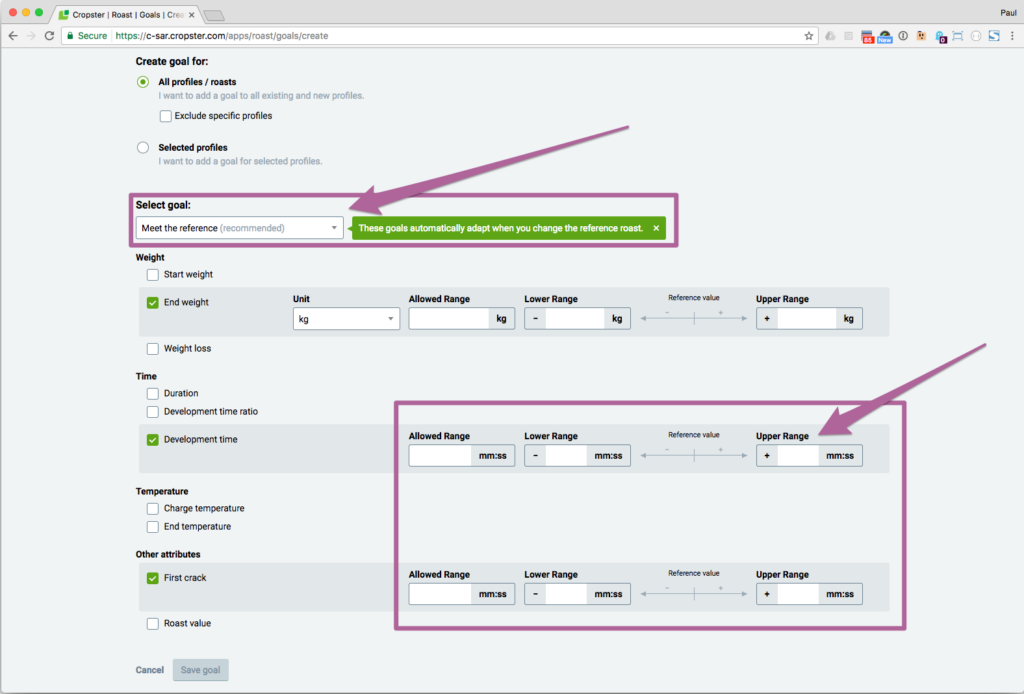Viewport: 1024px width, 694px height.
Task: Go back using browser back arrow
Action: [x=13, y=36]
